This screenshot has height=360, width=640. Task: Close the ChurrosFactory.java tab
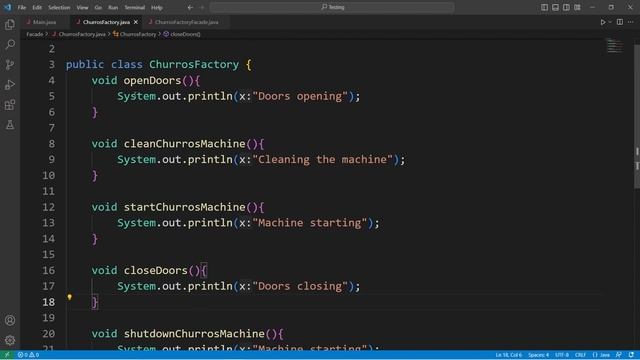[136, 22]
